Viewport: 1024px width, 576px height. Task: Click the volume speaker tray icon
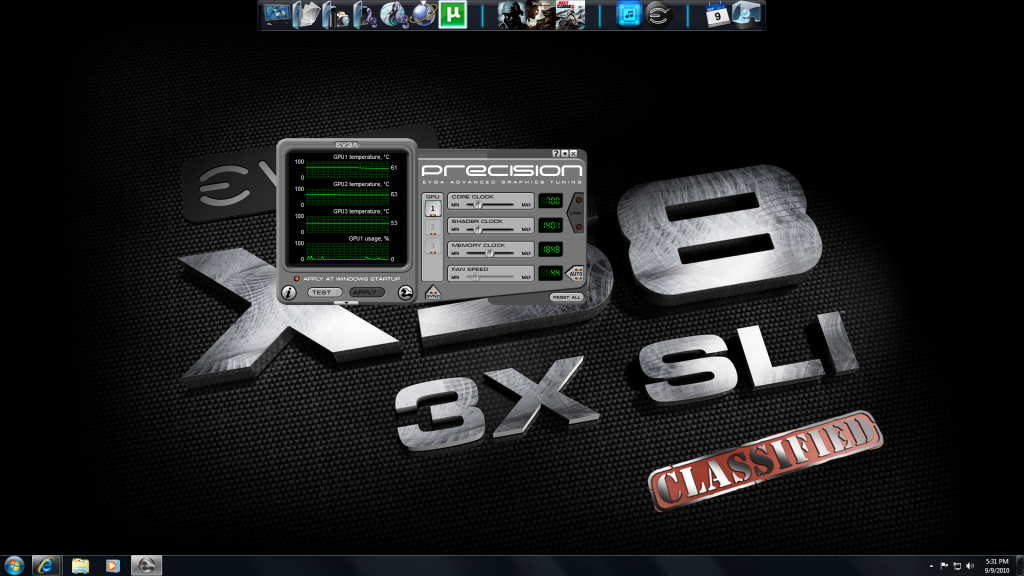[970, 566]
